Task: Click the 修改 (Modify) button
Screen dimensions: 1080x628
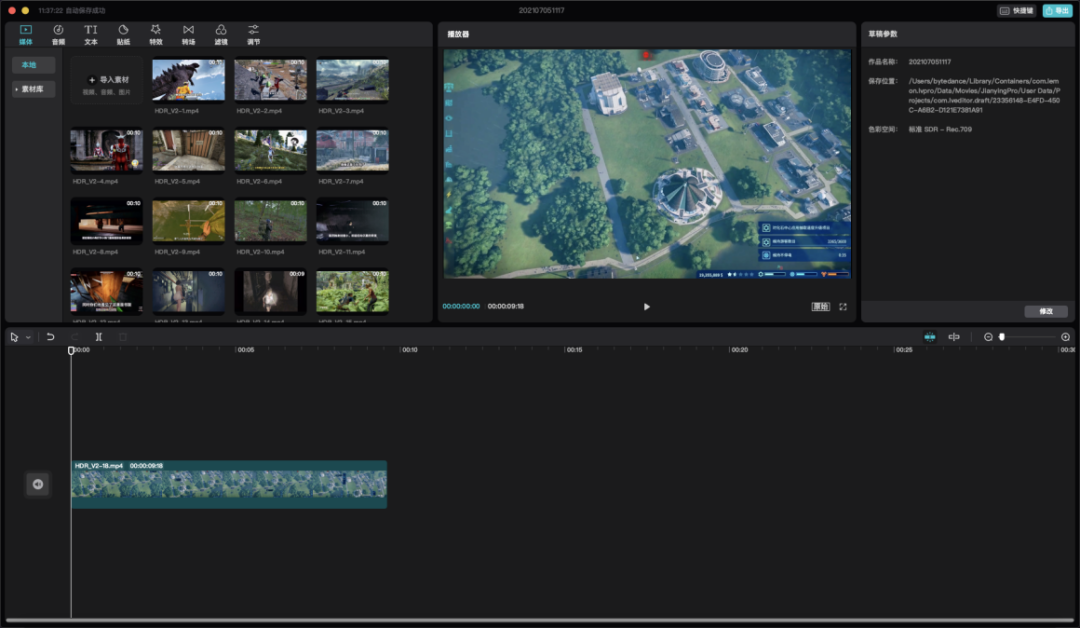Action: coord(1046,311)
